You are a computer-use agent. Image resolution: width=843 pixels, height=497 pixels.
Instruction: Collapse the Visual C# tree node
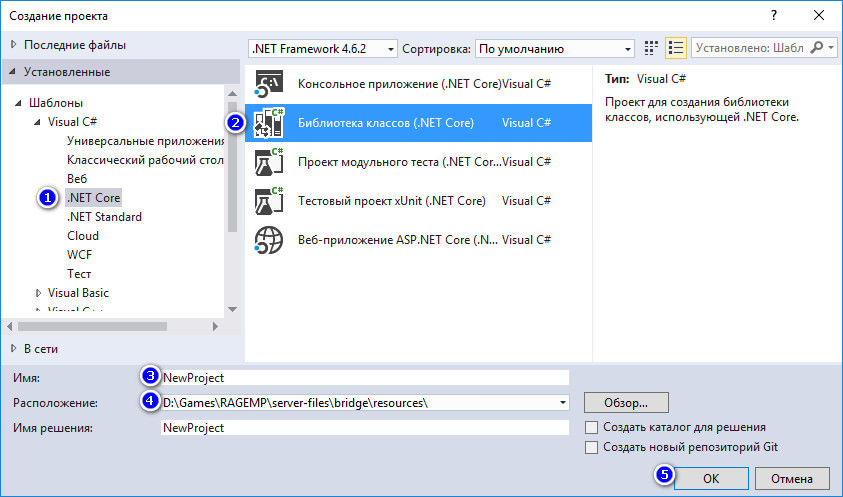click(38, 122)
